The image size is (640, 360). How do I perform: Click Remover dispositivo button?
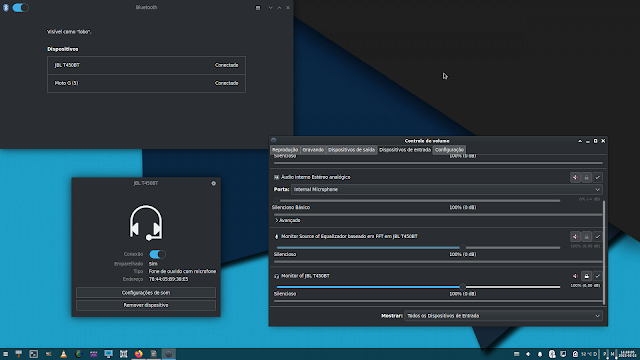[146, 305]
